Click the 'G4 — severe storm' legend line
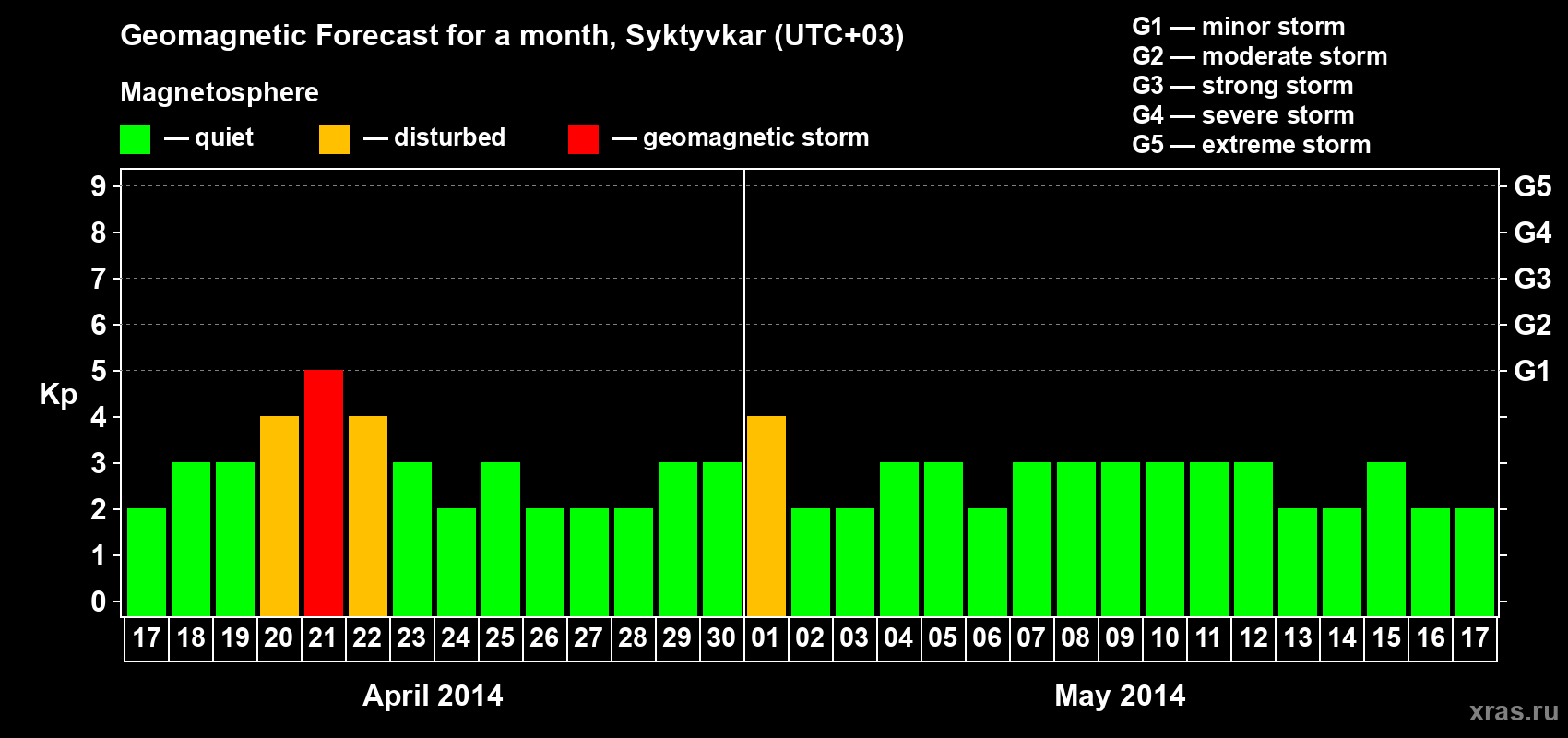Screen dimensions: 1568x738 click(1243, 115)
